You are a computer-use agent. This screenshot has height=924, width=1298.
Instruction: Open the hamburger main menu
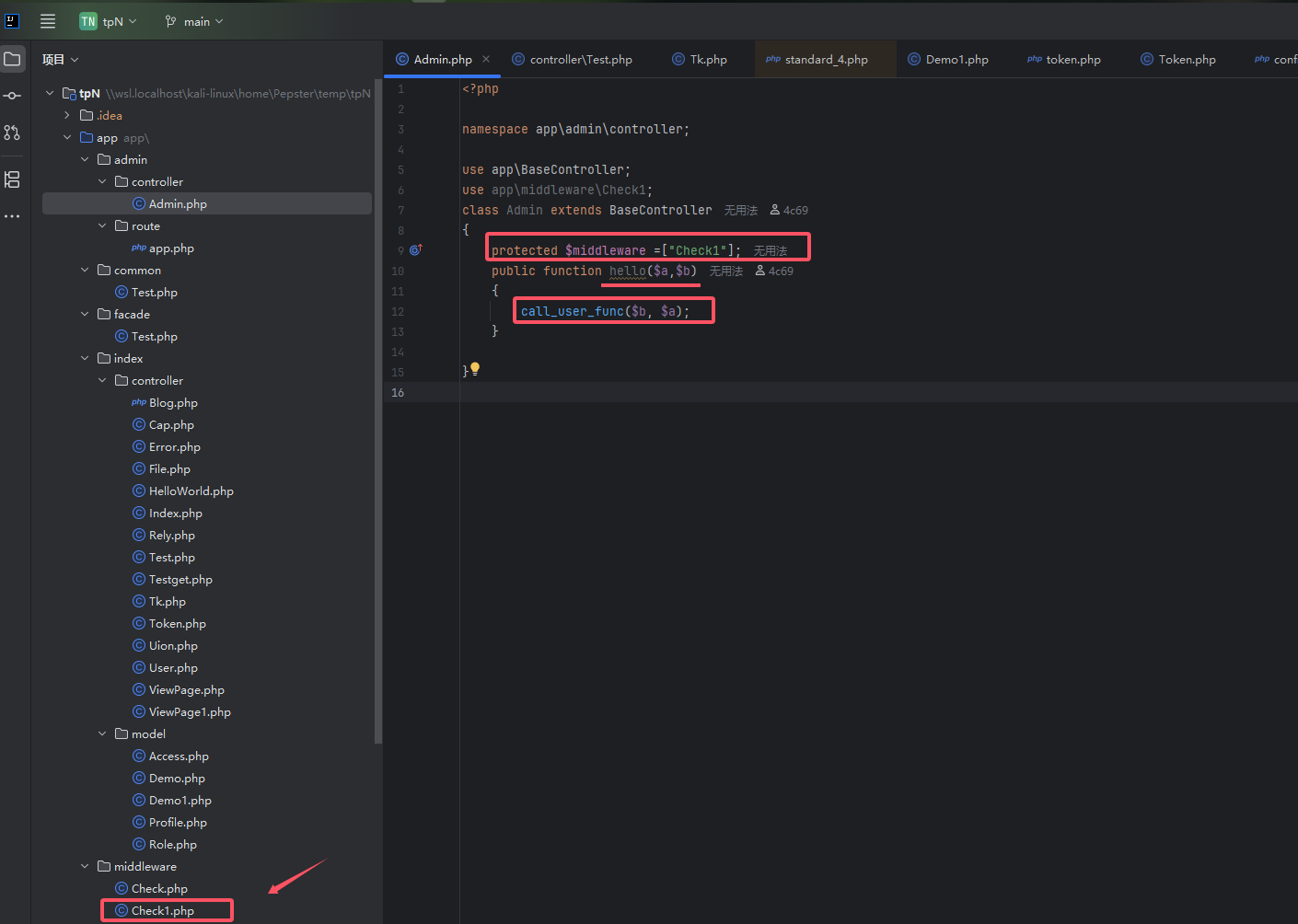(x=48, y=21)
